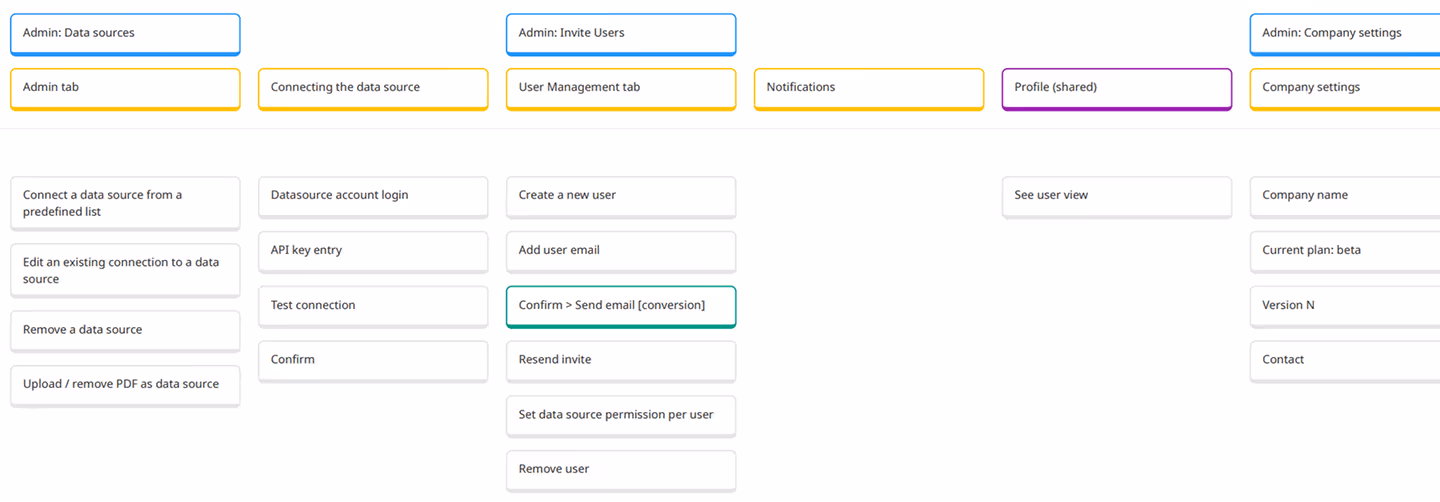Select the 'Admin: Company settings' card
The height and width of the screenshot is (502, 1440).
point(1345,34)
